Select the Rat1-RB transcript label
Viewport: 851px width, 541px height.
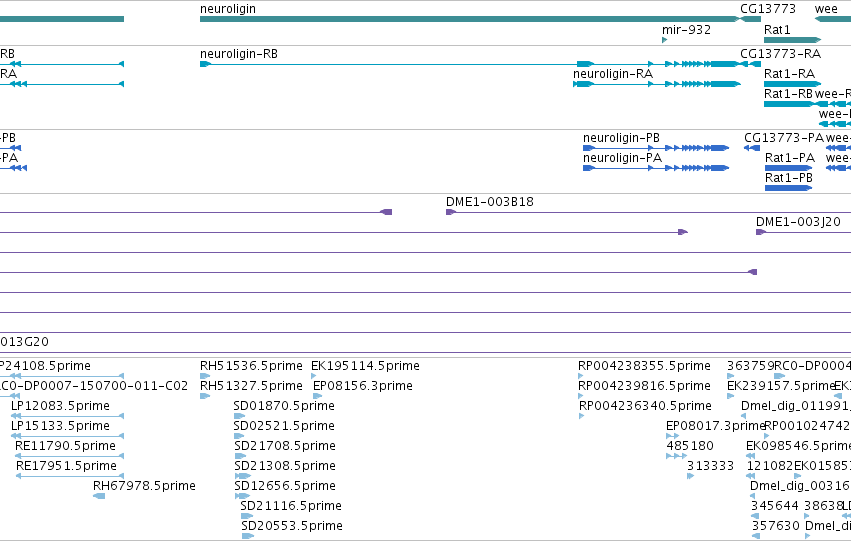[x=788, y=94]
